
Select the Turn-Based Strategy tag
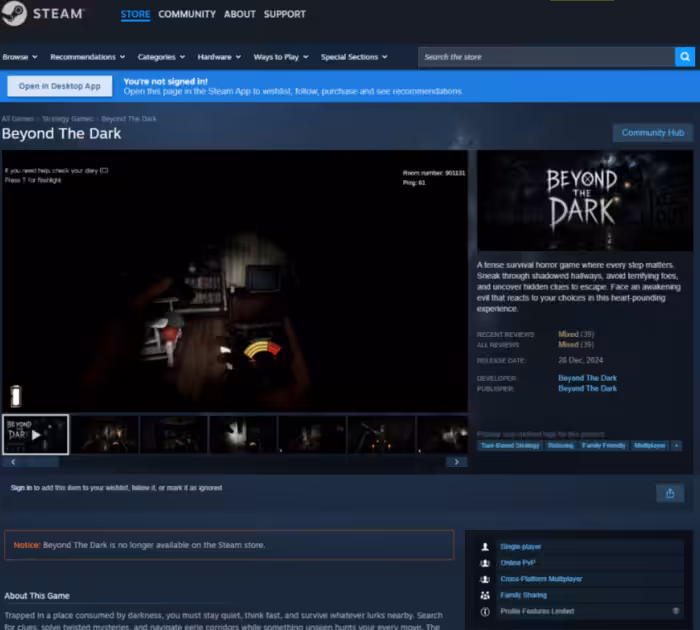510,446
